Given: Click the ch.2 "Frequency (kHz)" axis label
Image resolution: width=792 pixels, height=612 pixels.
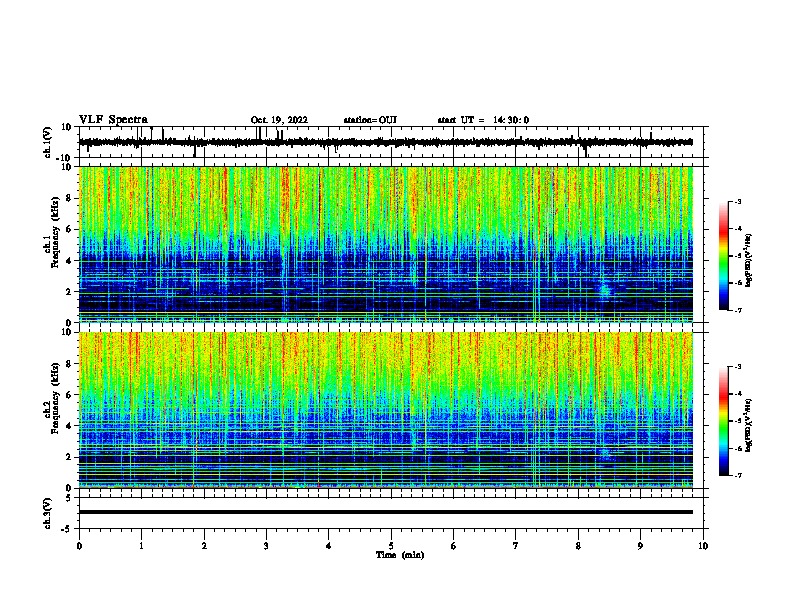Looking at the screenshot, I should (x=55, y=398).
